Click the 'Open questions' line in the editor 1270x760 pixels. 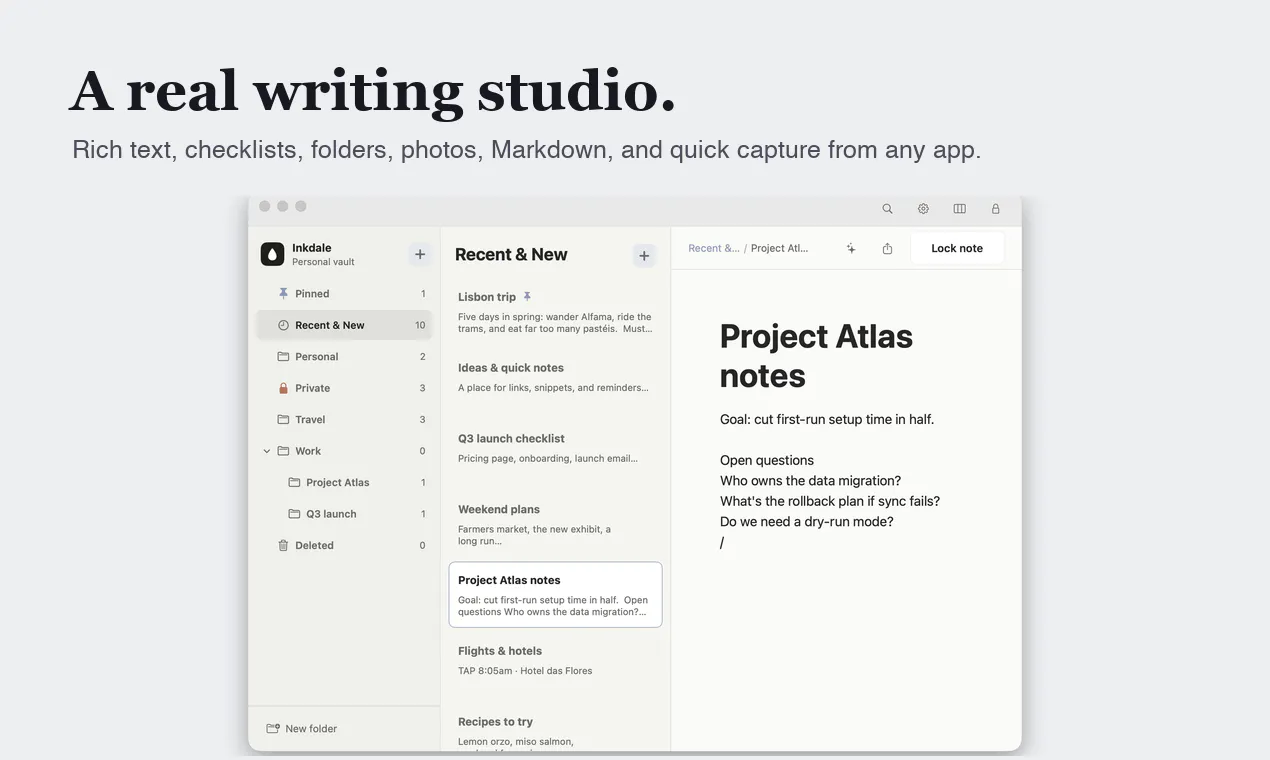tap(767, 461)
